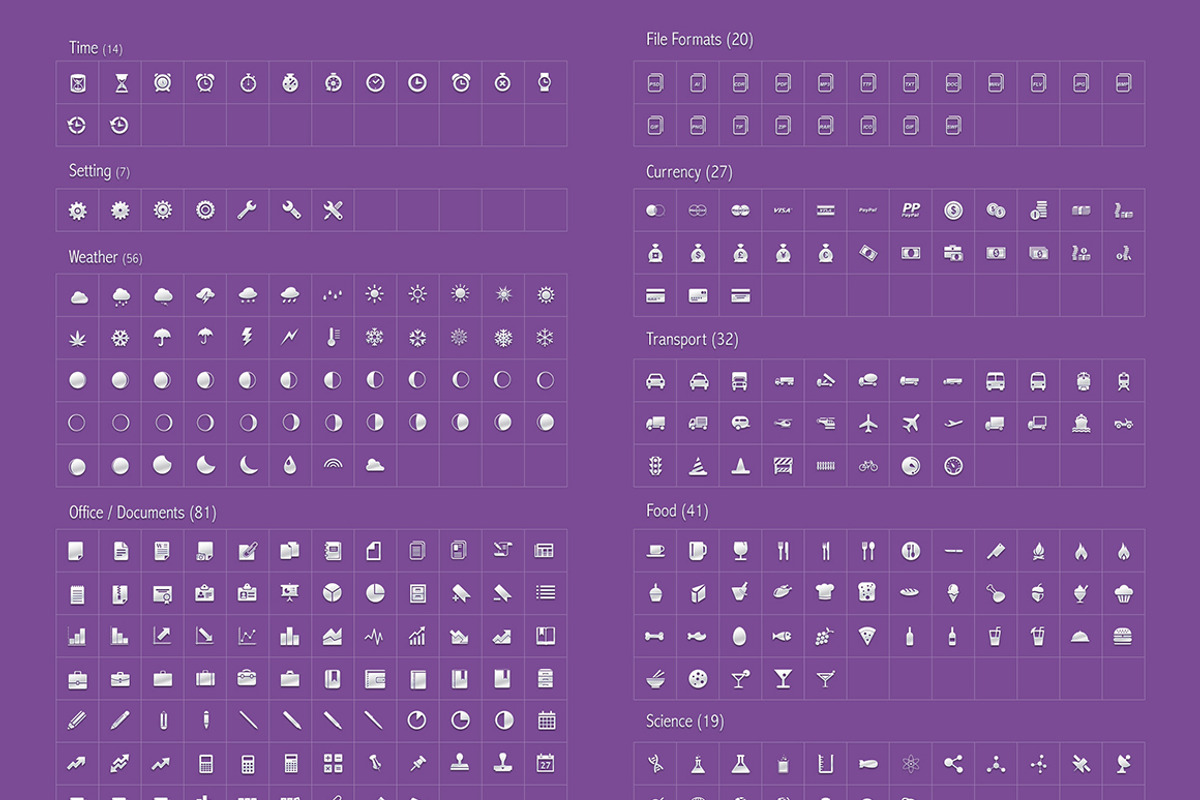Image resolution: width=1200 pixels, height=800 pixels.
Task: Click the DOC file format icon
Action: coord(953,83)
